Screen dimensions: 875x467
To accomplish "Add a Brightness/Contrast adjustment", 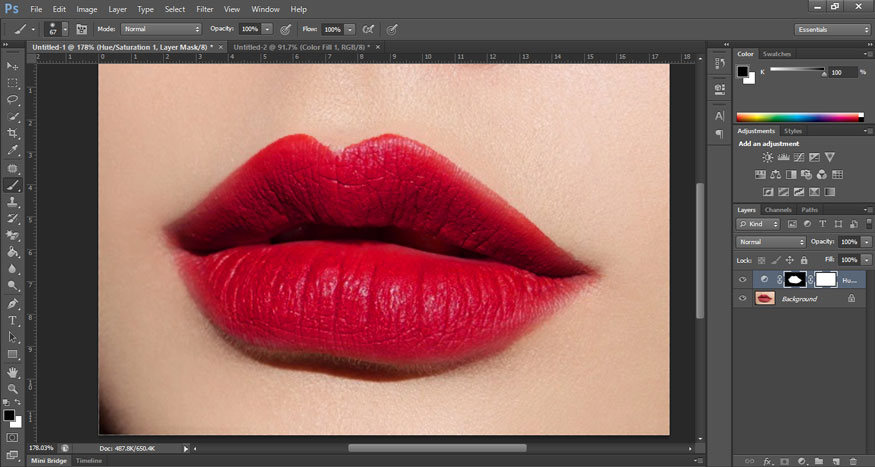I will pyautogui.click(x=767, y=158).
